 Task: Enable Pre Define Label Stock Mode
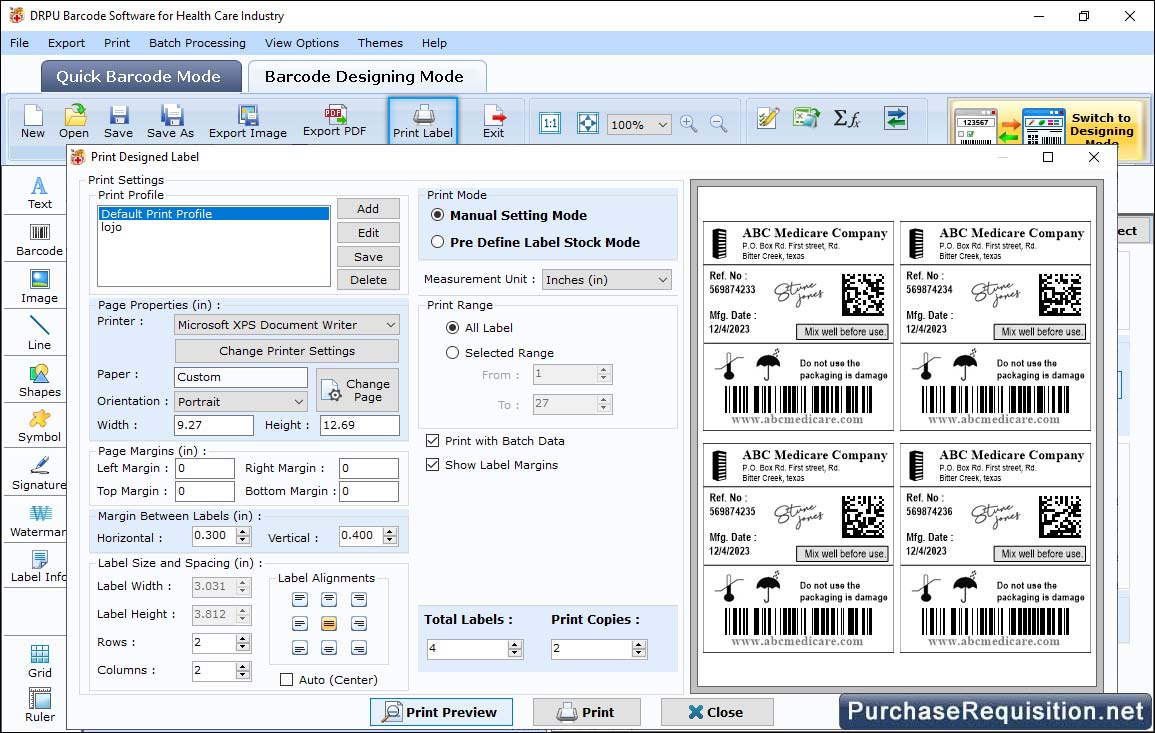(x=438, y=242)
